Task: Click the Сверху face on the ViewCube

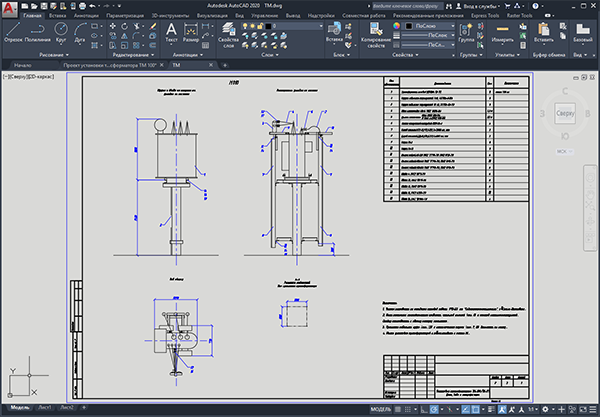Action: pos(565,114)
